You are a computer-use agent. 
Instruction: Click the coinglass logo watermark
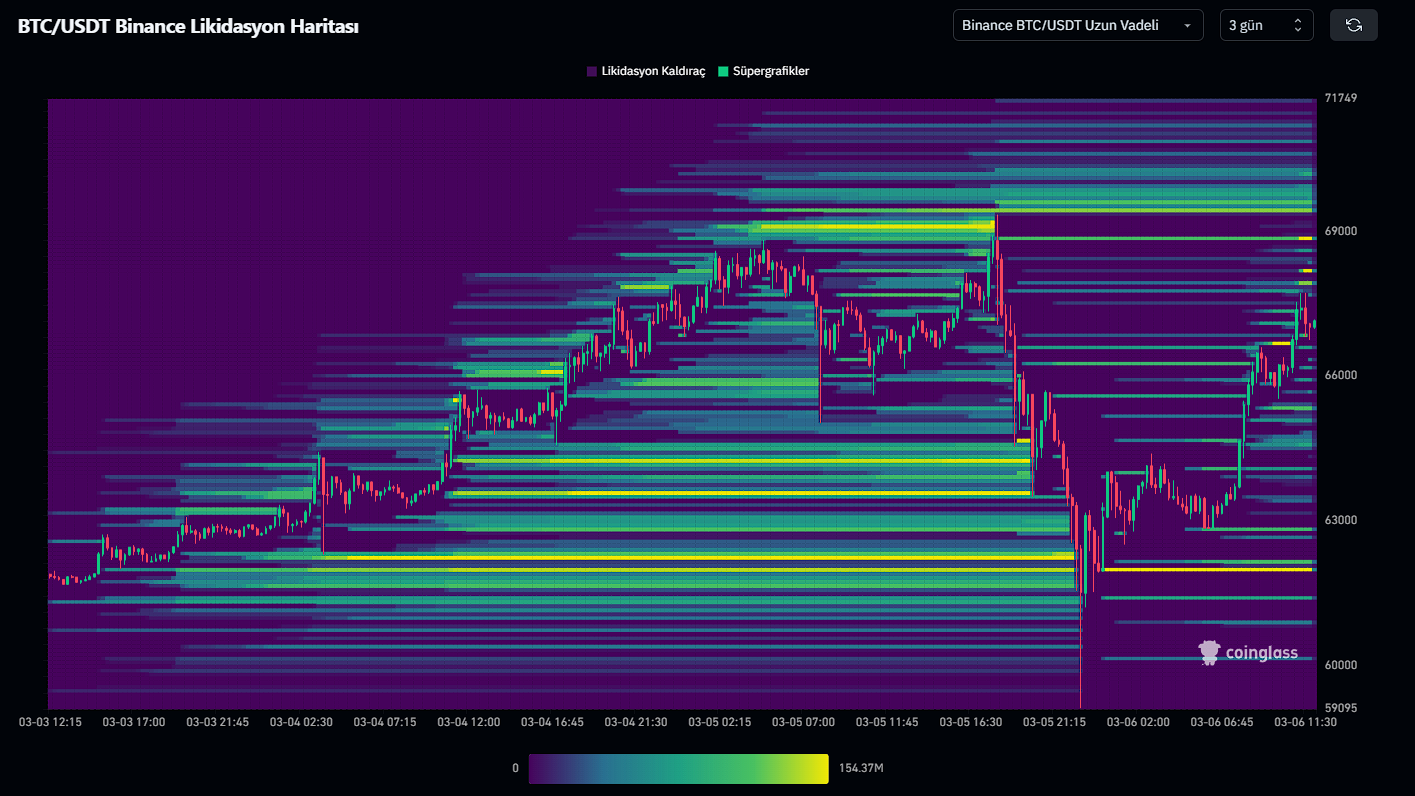click(x=1248, y=653)
